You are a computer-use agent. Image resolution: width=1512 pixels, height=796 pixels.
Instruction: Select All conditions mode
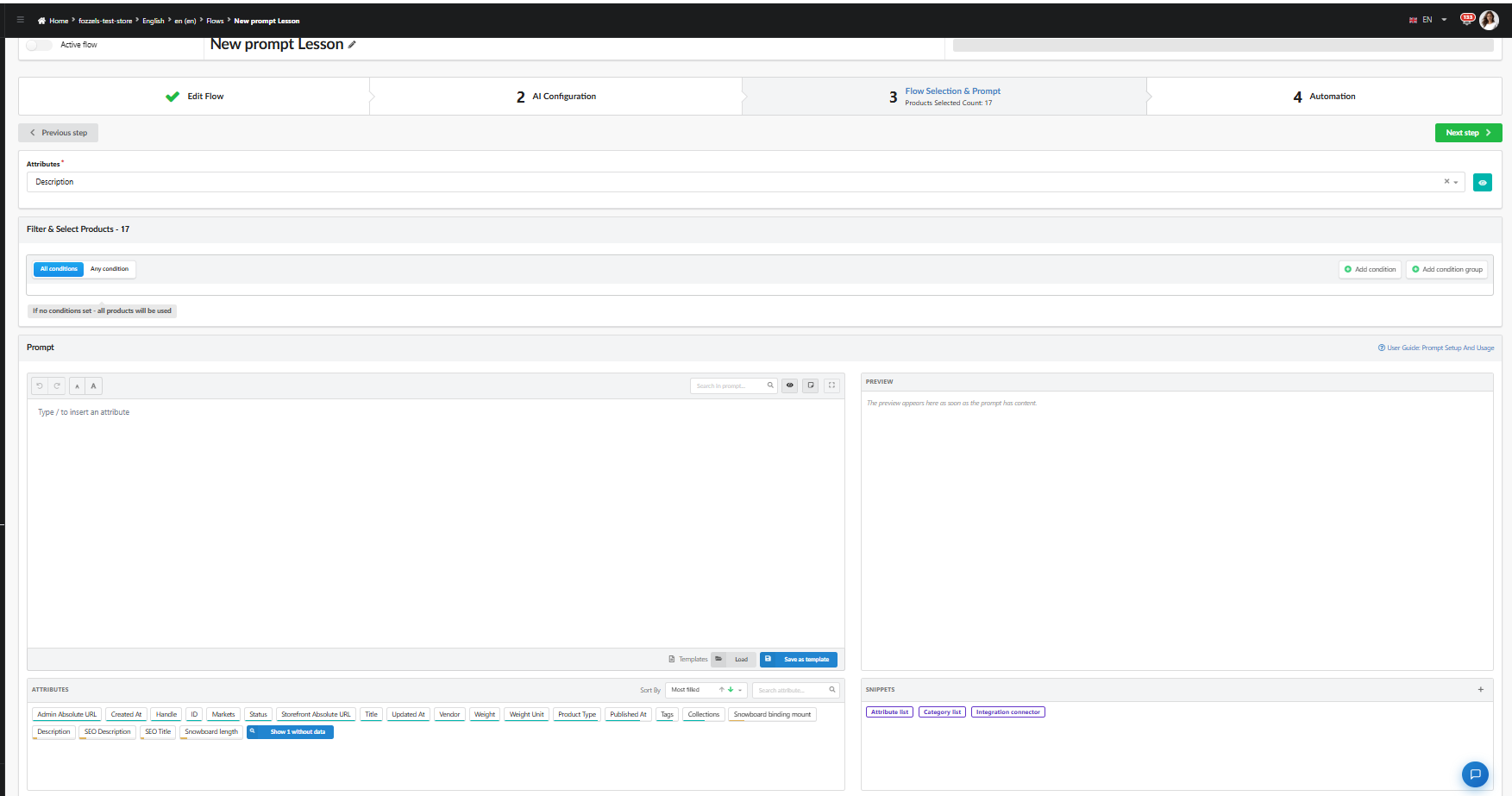59,269
